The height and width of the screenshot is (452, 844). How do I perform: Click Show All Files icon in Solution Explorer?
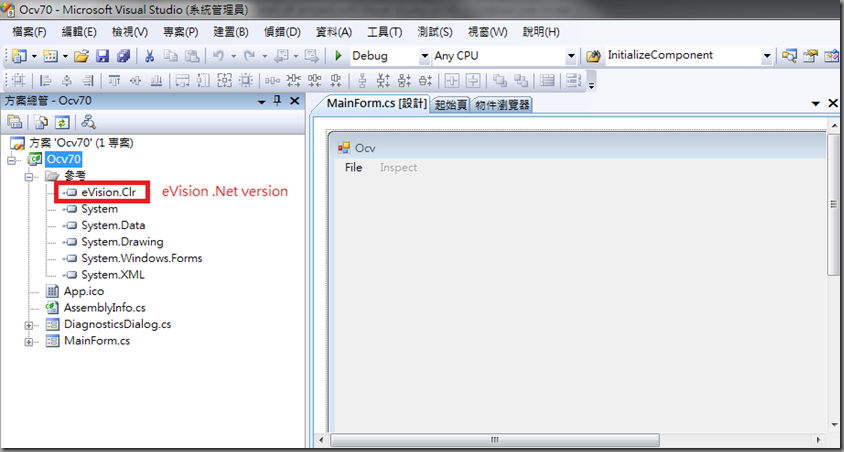point(41,123)
